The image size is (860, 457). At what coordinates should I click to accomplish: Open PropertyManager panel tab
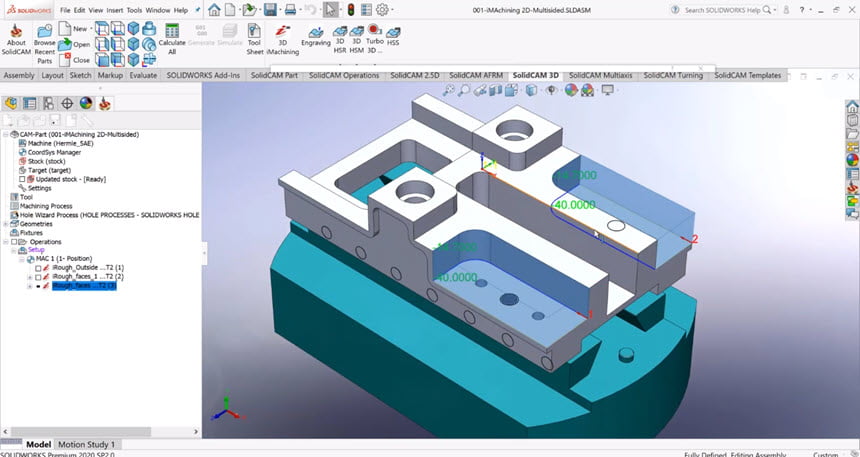pos(30,103)
